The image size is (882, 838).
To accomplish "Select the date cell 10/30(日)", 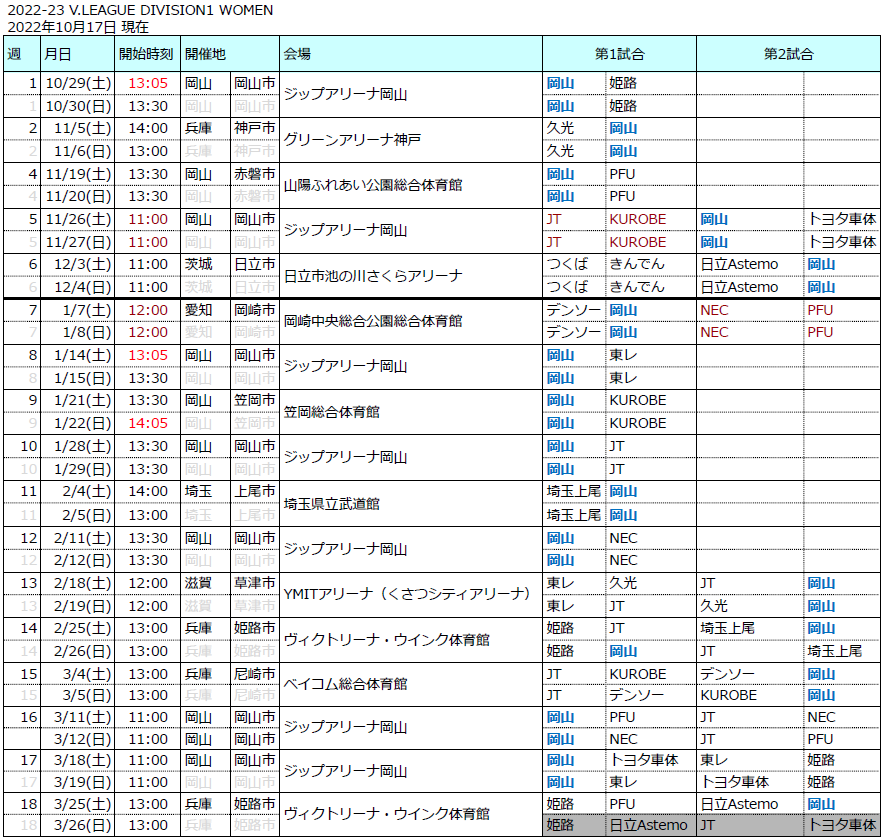I will 79,106.
